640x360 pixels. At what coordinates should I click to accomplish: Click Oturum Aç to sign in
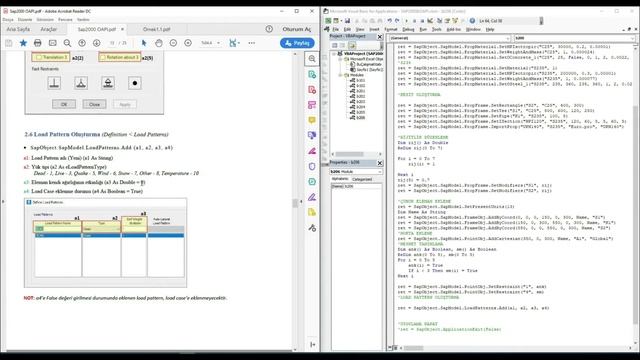pyautogui.click(x=297, y=29)
